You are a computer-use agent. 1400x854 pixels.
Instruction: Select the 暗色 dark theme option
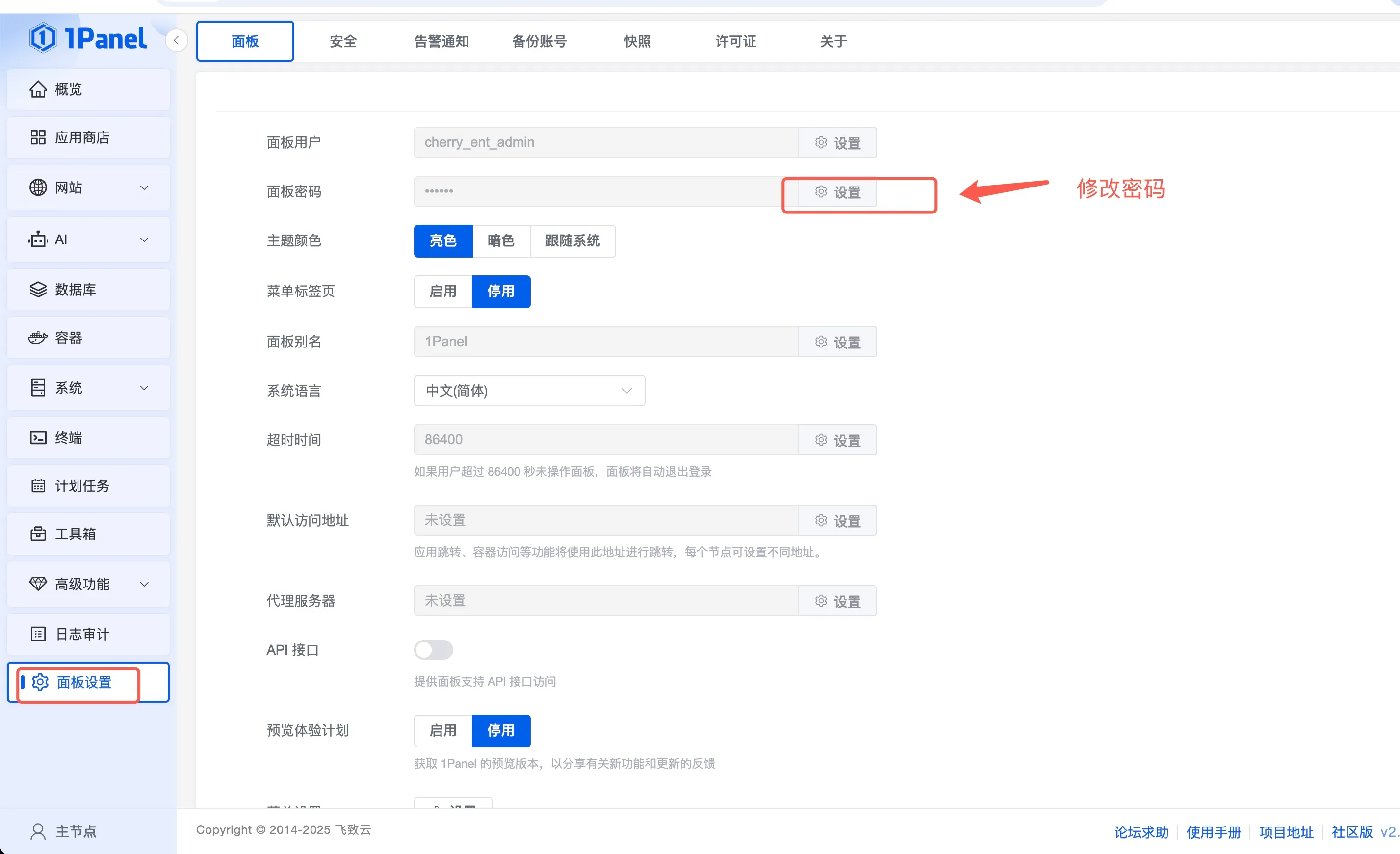500,240
